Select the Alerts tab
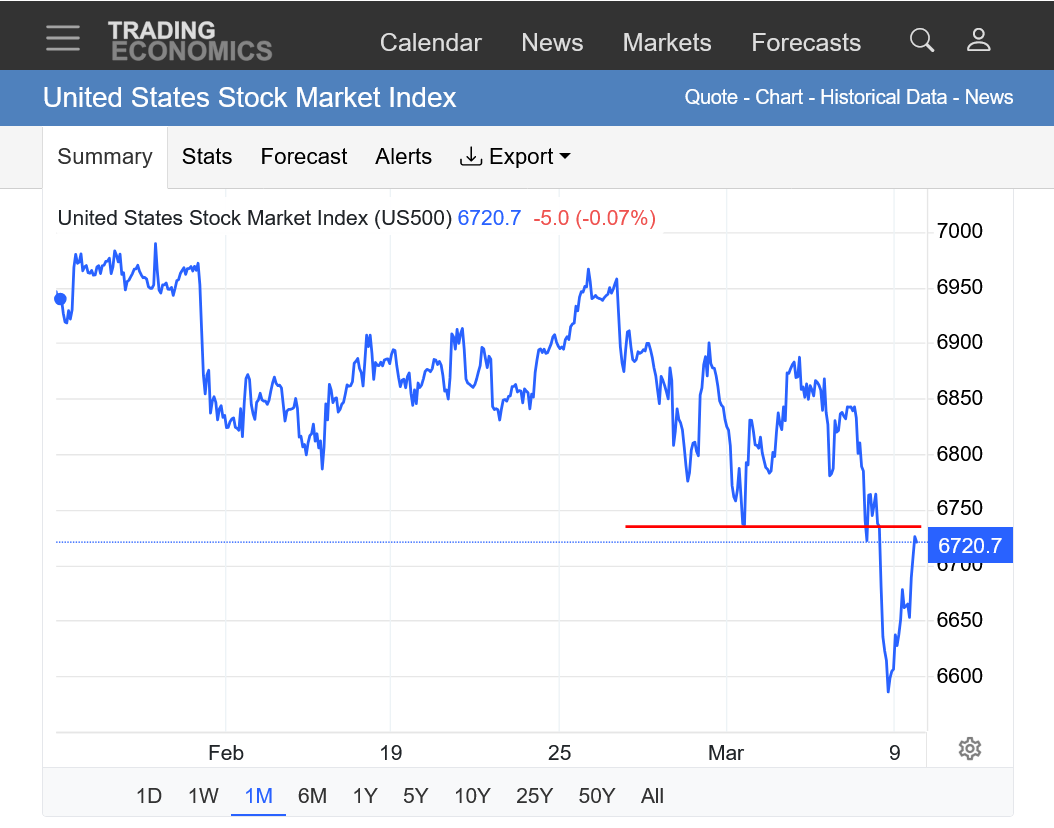The height and width of the screenshot is (828, 1054). (404, 157)
